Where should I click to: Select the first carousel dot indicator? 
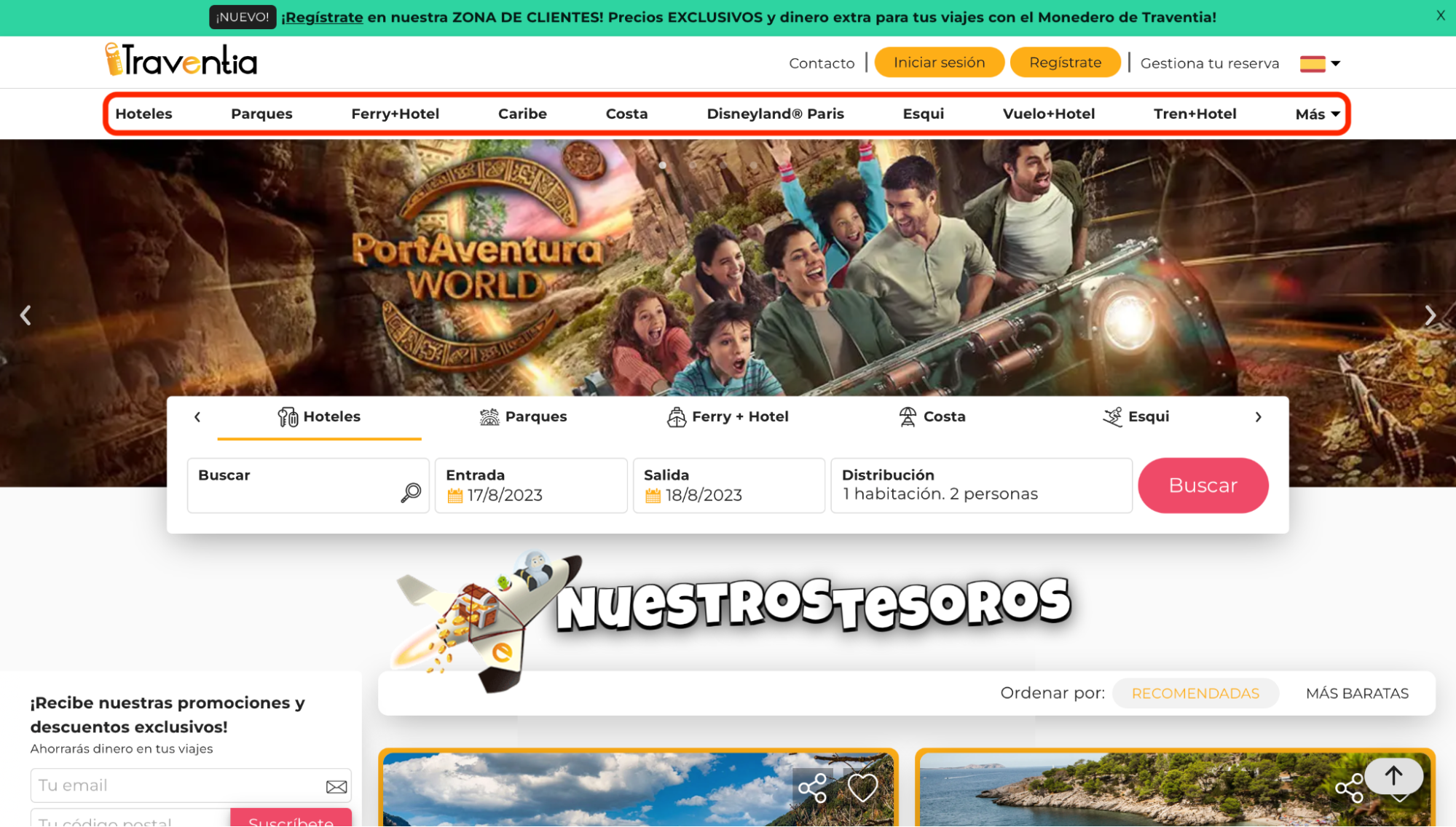pos(663,165)
